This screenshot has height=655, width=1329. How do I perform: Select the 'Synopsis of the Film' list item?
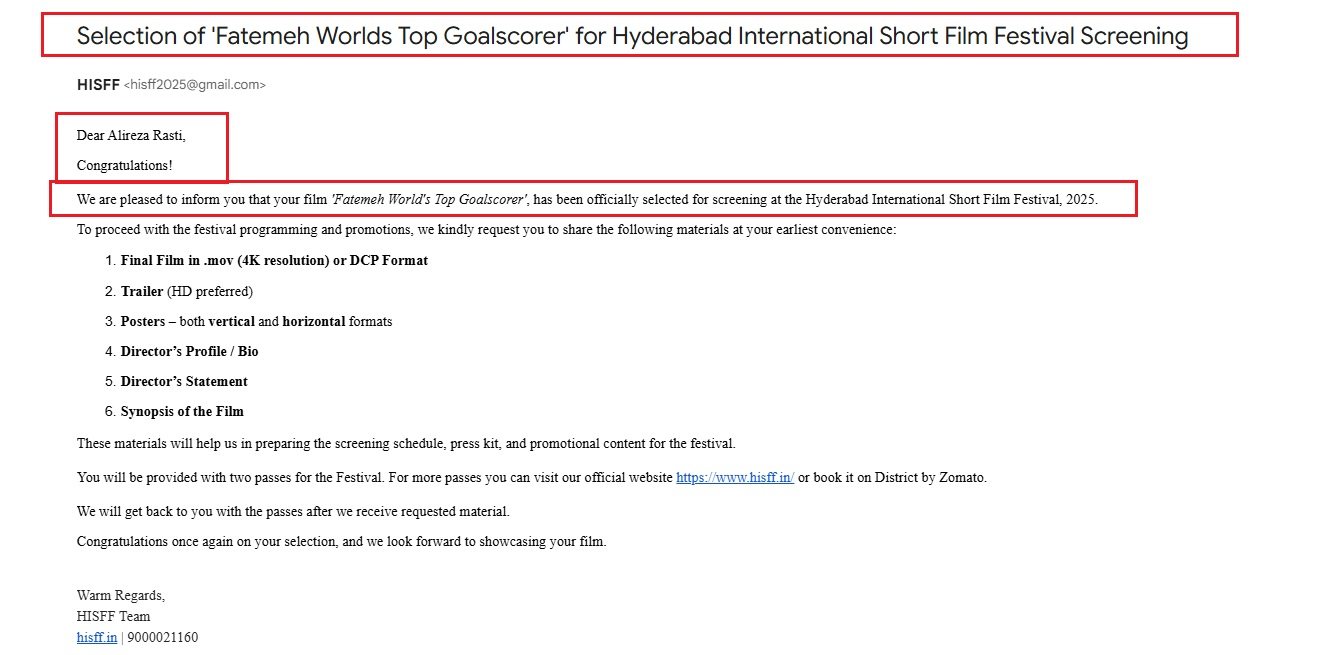click(182, 412)
